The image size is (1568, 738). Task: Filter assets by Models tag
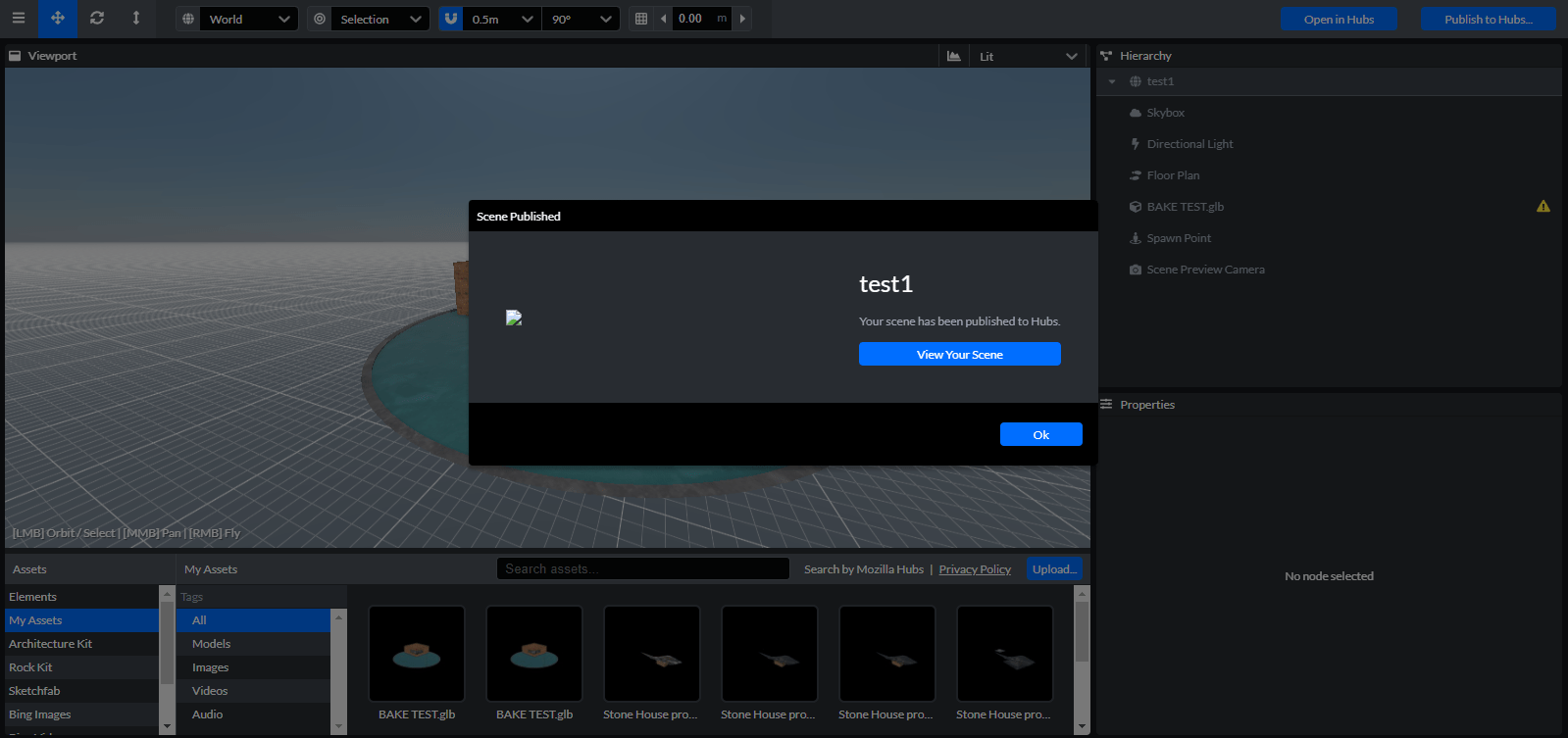[254, 644]
